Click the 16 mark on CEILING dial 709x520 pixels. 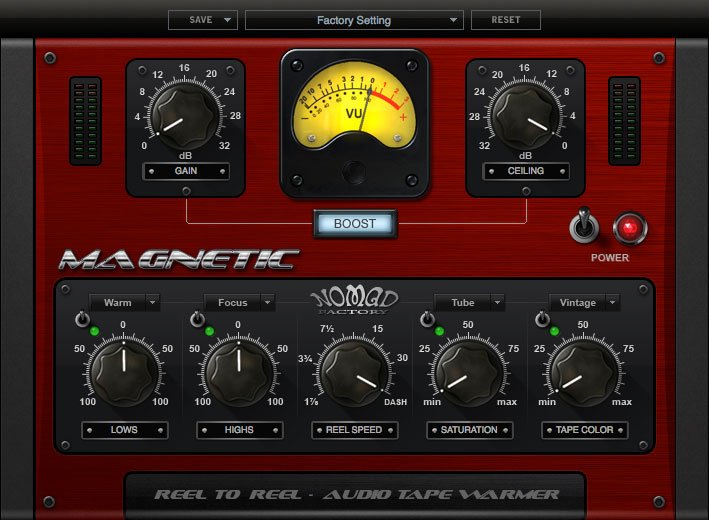pyautogui.click(x=524, y=68)
